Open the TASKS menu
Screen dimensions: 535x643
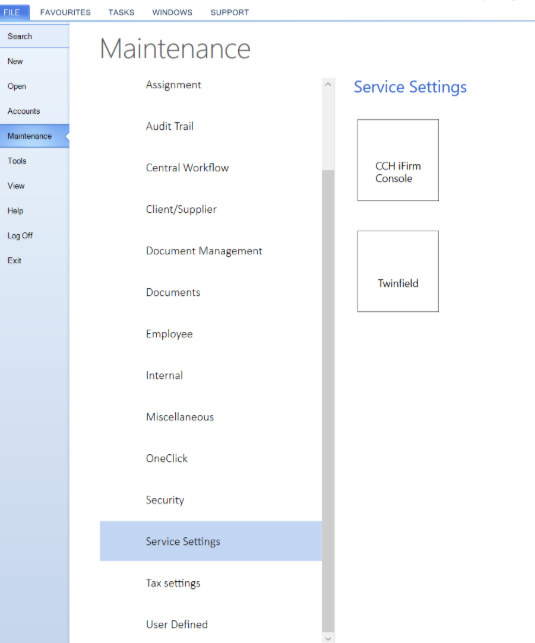pyautogui.click(x=121, y=12)
